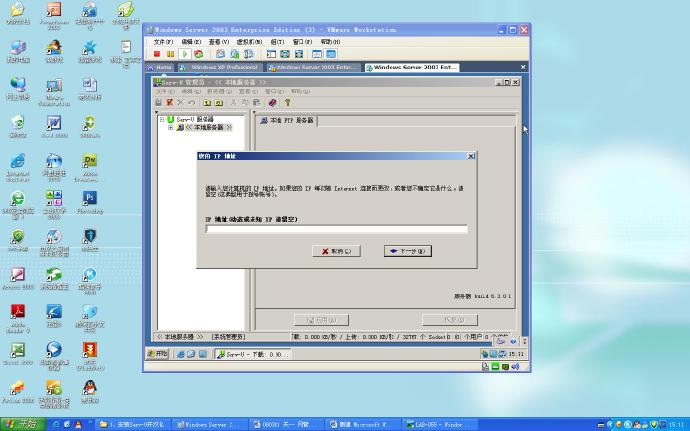
Task: Expand the 本地服务器 tree node
Action: (170, 128)
